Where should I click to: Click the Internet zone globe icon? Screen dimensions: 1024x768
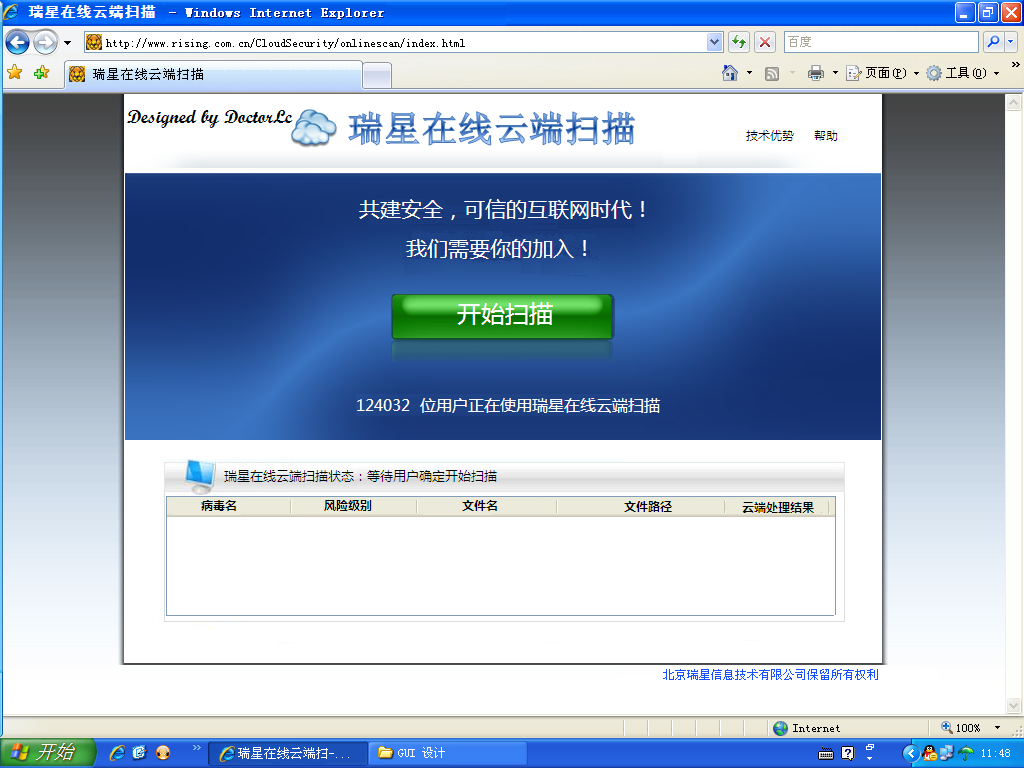click(780, 728)
